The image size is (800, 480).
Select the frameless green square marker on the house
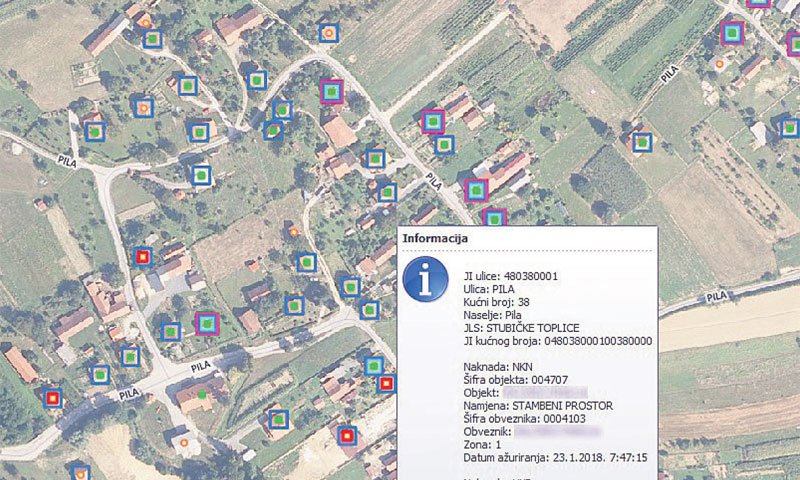(203, 394)
